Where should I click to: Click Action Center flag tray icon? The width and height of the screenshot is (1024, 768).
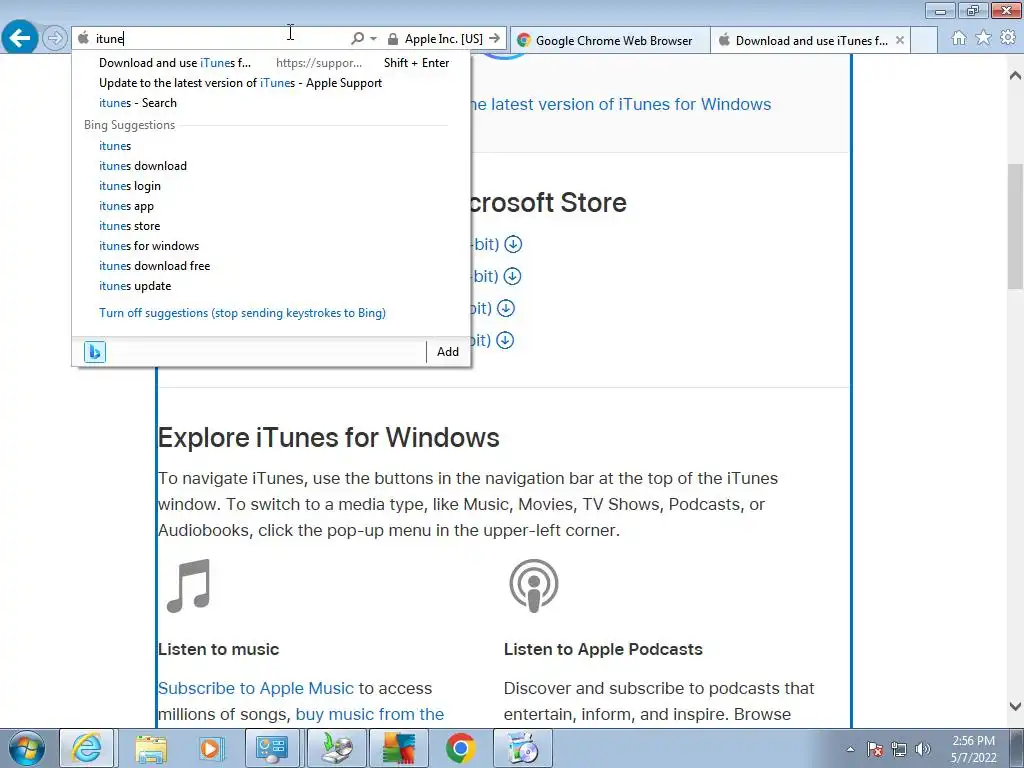tap(875, 749)
